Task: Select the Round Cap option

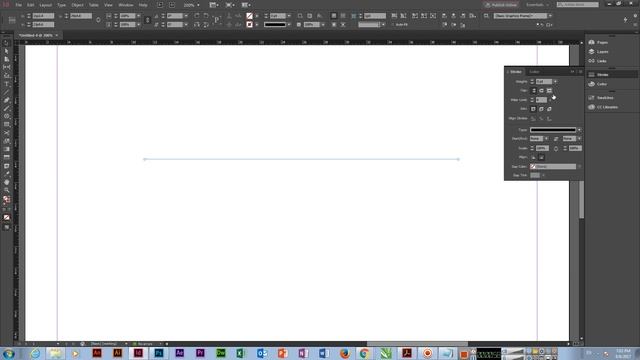Action: pyautogui.click(x=541, y=91)
